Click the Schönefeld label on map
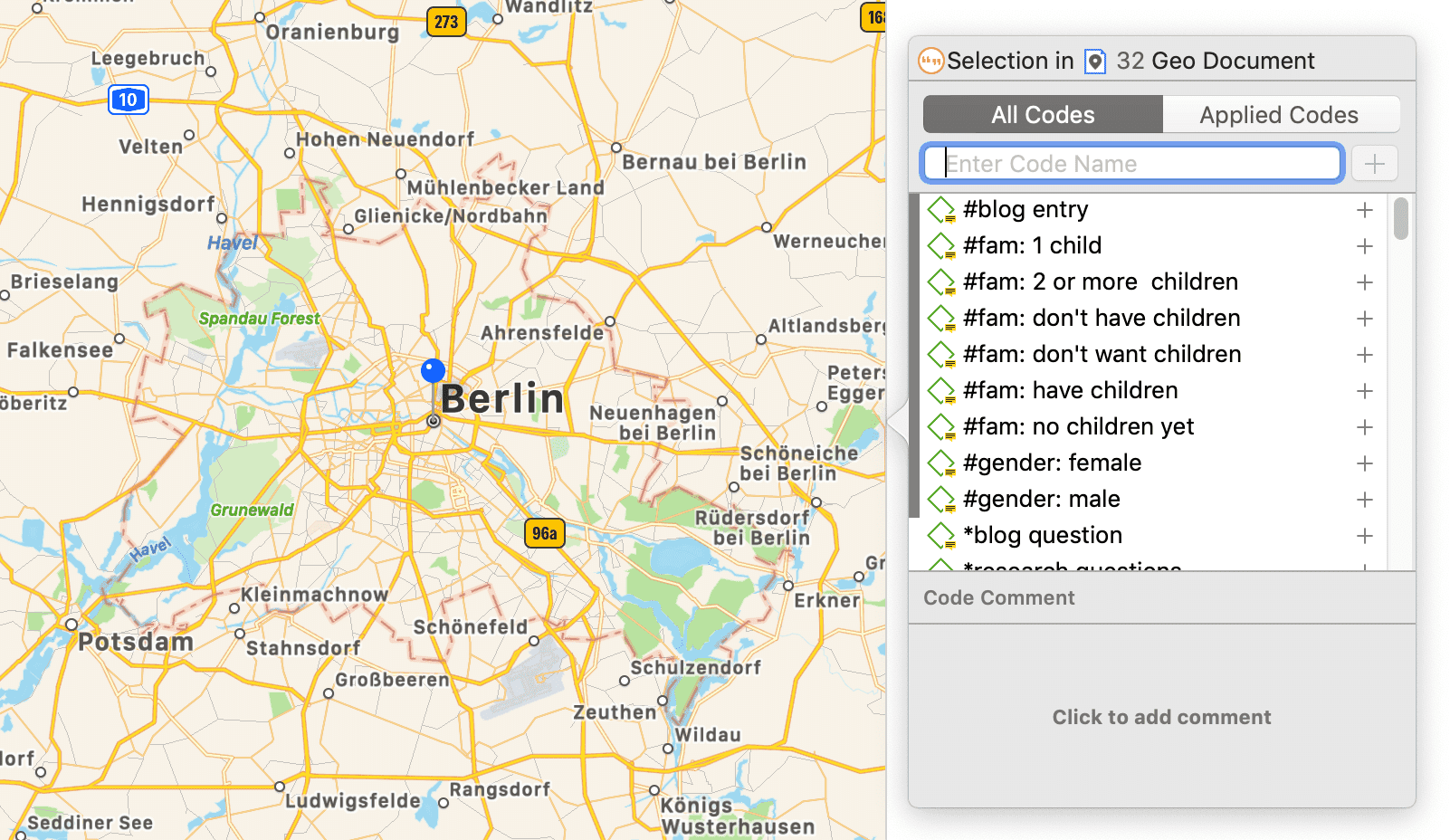The width and height of the screenshot is (1450, 840). click(471, 627)
